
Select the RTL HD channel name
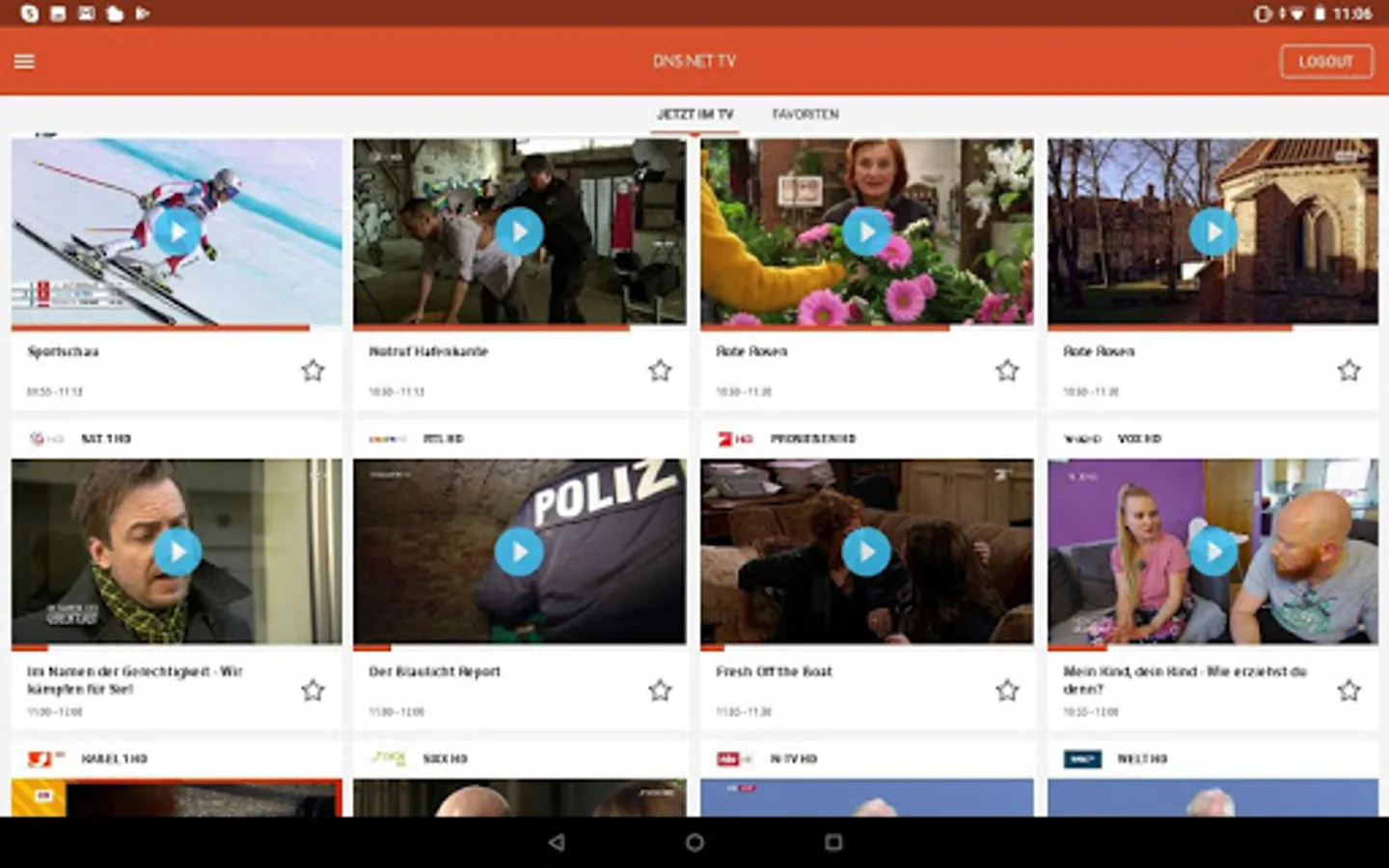[x=444, y=439]
